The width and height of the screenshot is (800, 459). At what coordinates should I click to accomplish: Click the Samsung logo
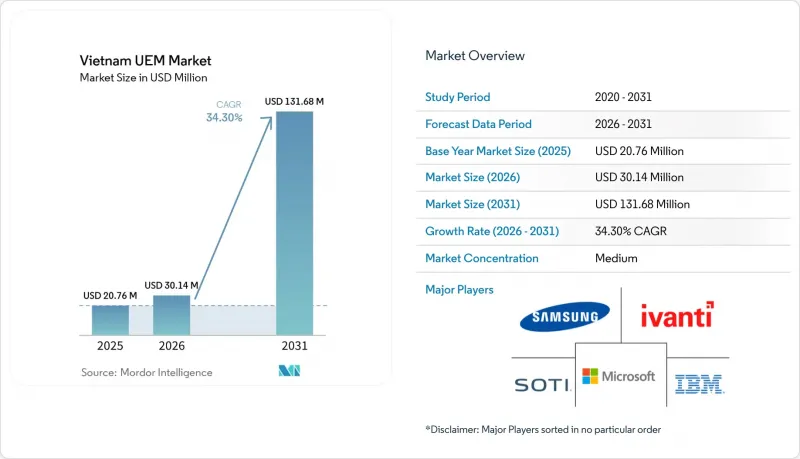point(565,317)
